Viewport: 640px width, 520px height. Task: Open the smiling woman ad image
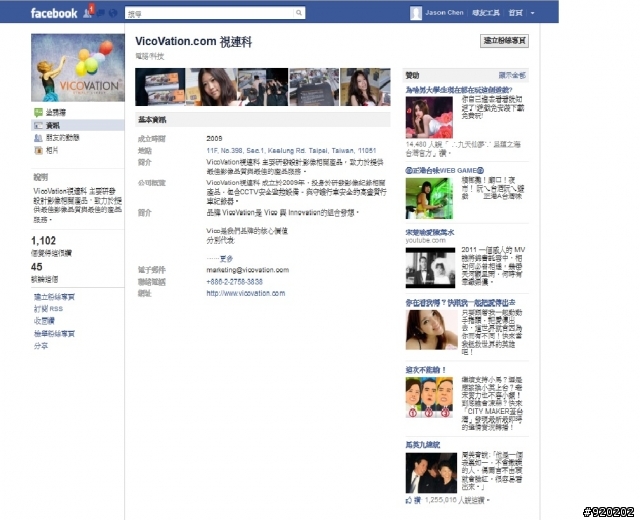431,330
